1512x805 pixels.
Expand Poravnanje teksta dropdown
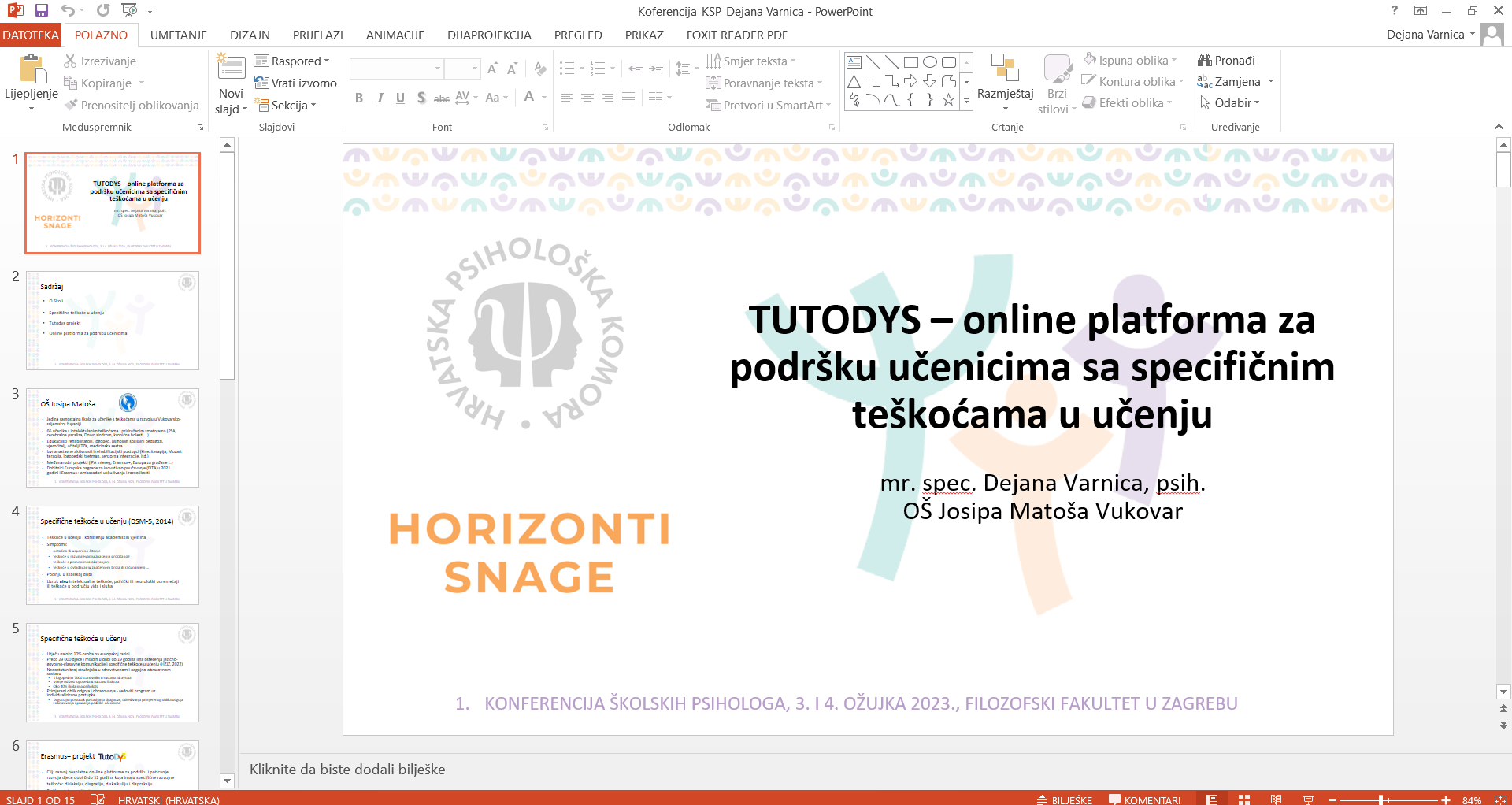pyautogui.click(x=764, y=83)
